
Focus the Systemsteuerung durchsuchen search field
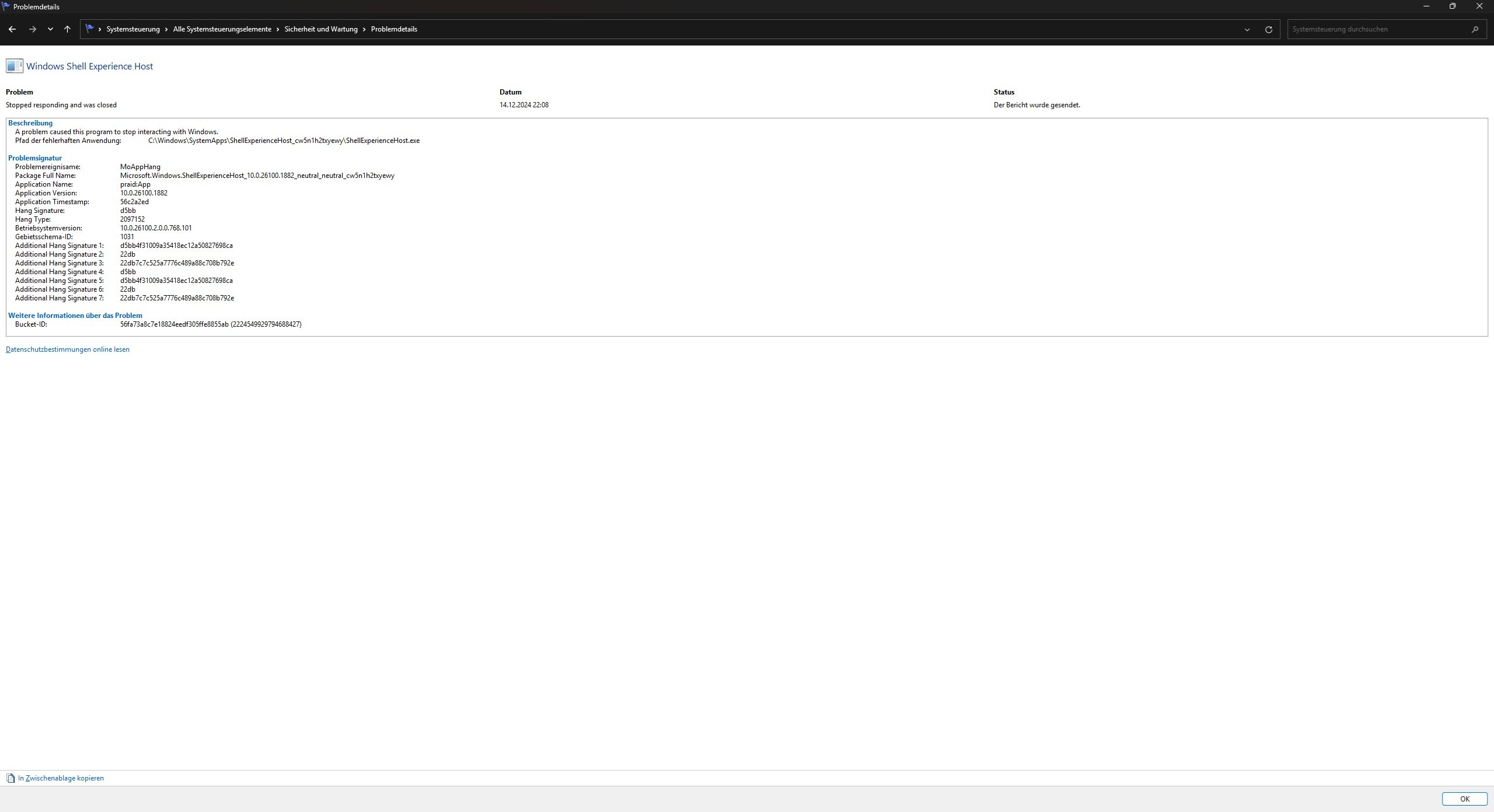coord(1371,29)
